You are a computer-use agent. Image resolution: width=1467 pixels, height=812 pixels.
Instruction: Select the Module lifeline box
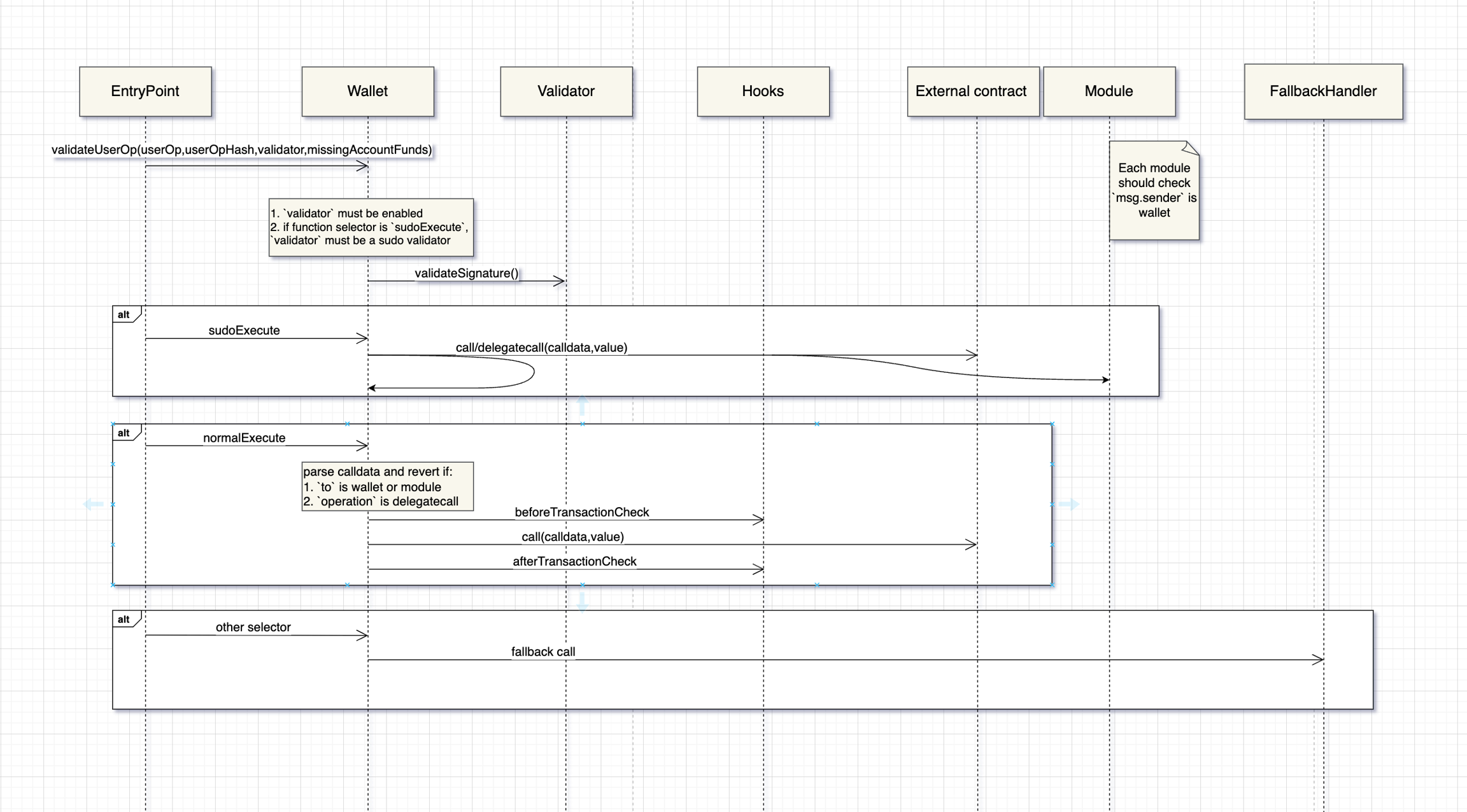click(1109, 92)
